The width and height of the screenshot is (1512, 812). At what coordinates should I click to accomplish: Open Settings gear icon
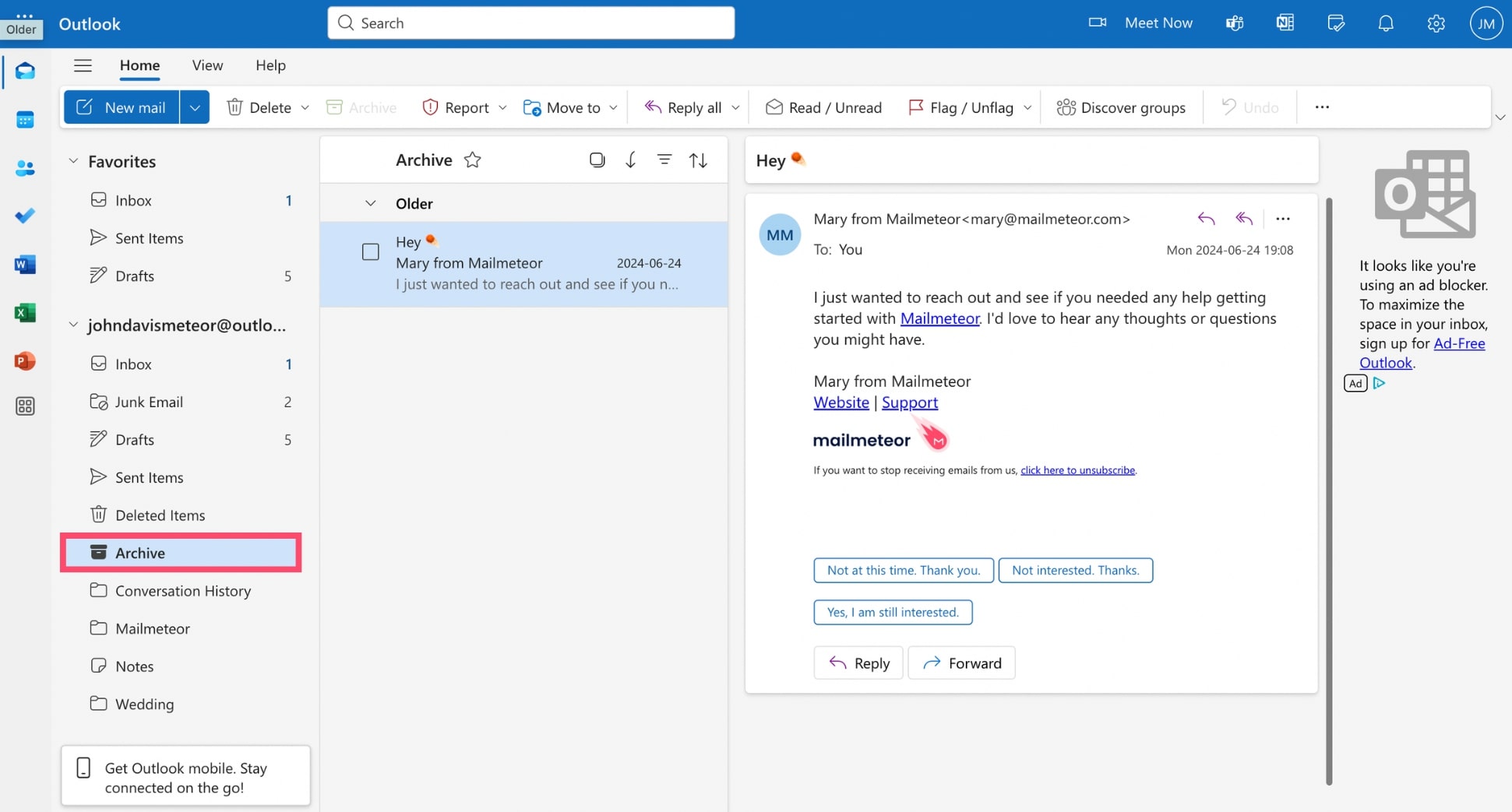click(x=1436, y=23)
